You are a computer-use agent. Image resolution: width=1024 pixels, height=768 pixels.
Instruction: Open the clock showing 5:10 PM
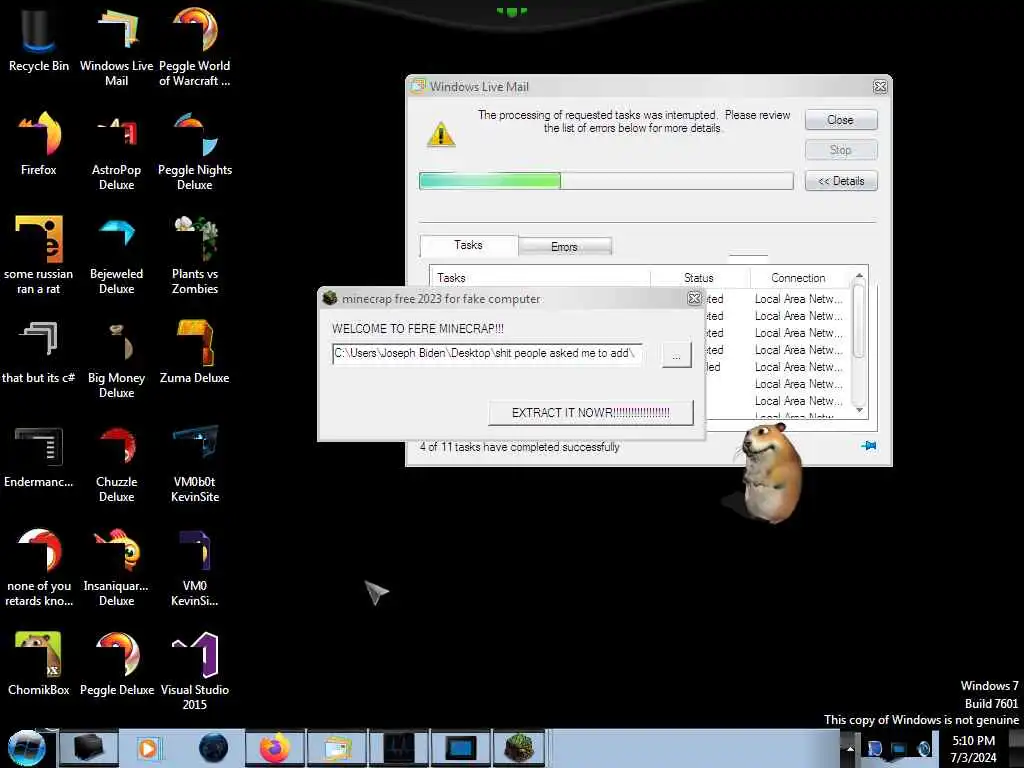(973, 749)
